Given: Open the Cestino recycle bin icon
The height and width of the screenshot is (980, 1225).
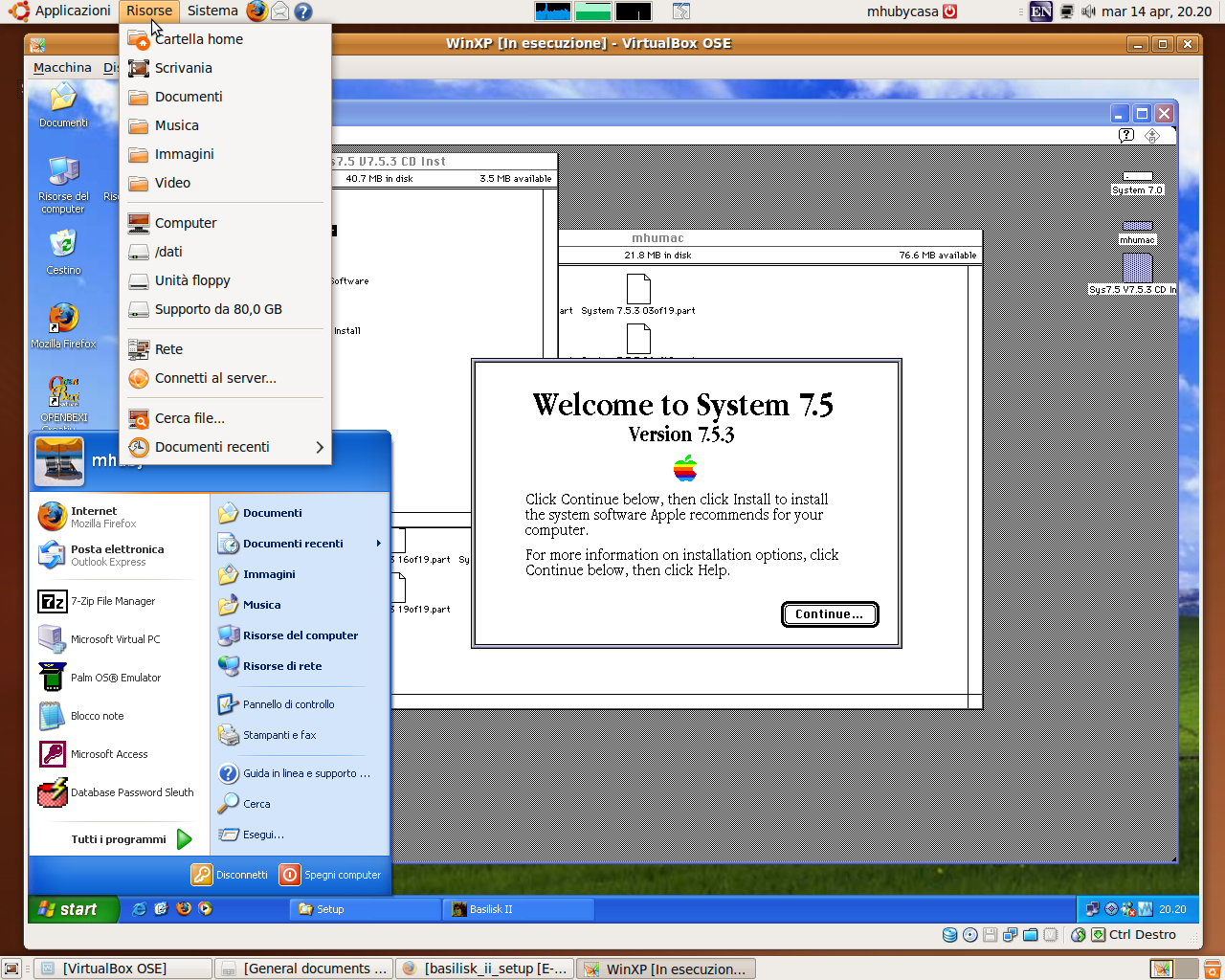Looking at the screenshot, I should [x=63, y=253].
